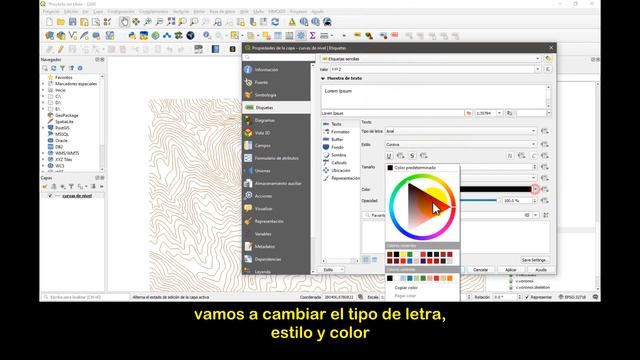Open the Acciones section

tap(276, 196)
